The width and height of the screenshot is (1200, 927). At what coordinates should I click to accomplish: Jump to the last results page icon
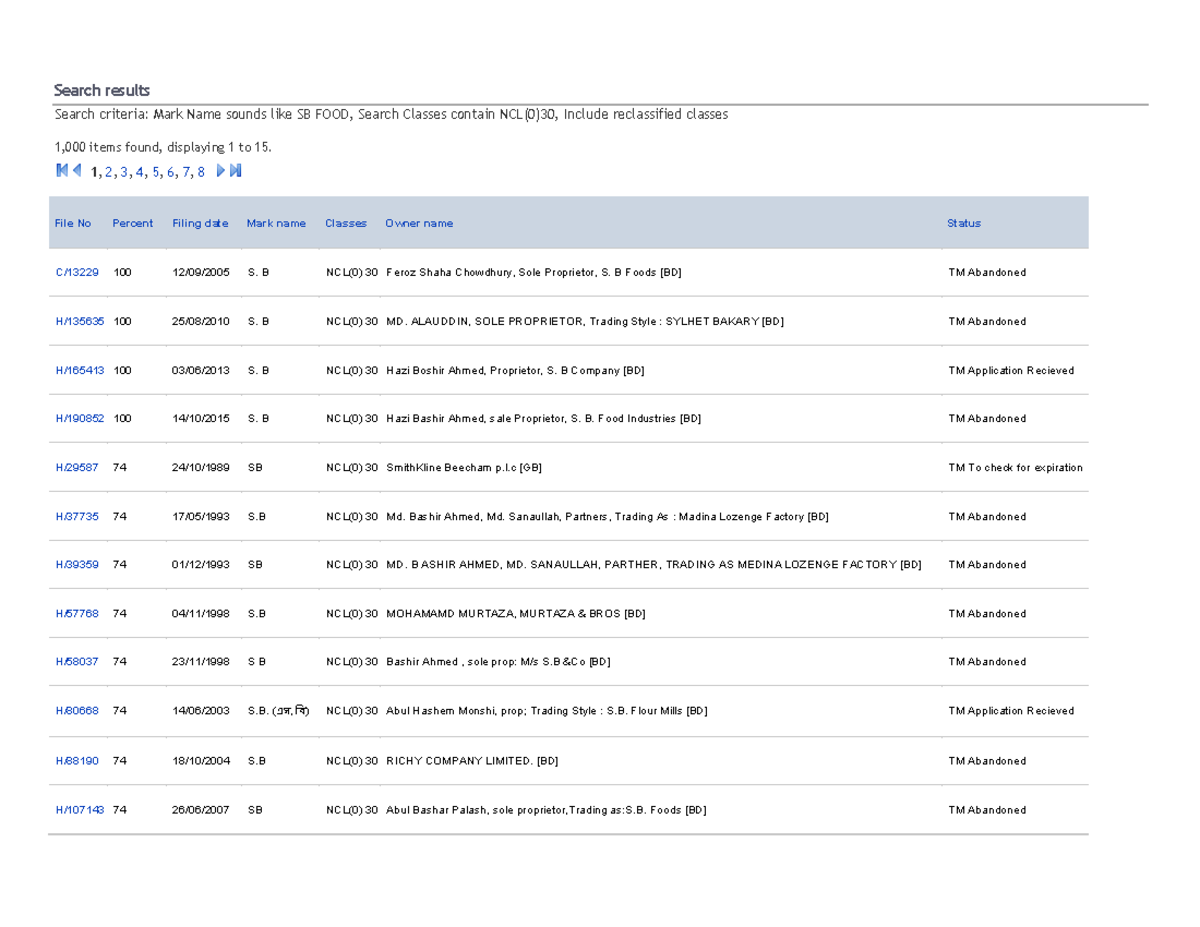(x=234, y=170)
